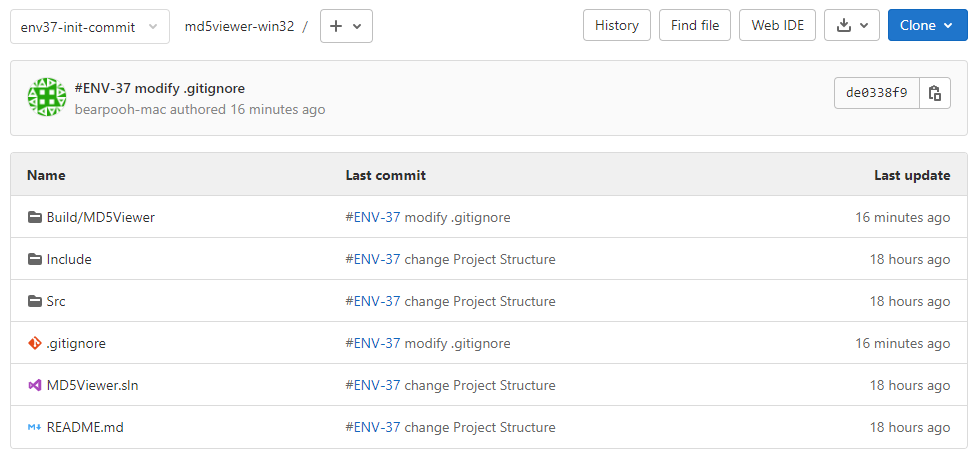This screenshot has width=973, height=455.
Task: Click the Find file button
Action: coord(695,25)
